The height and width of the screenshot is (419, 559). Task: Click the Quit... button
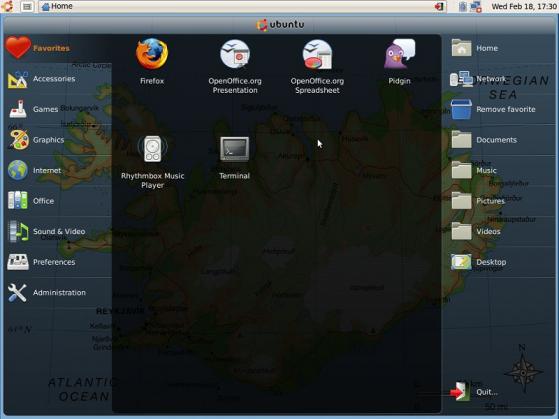pyautogui.click(x=474, y=392)
